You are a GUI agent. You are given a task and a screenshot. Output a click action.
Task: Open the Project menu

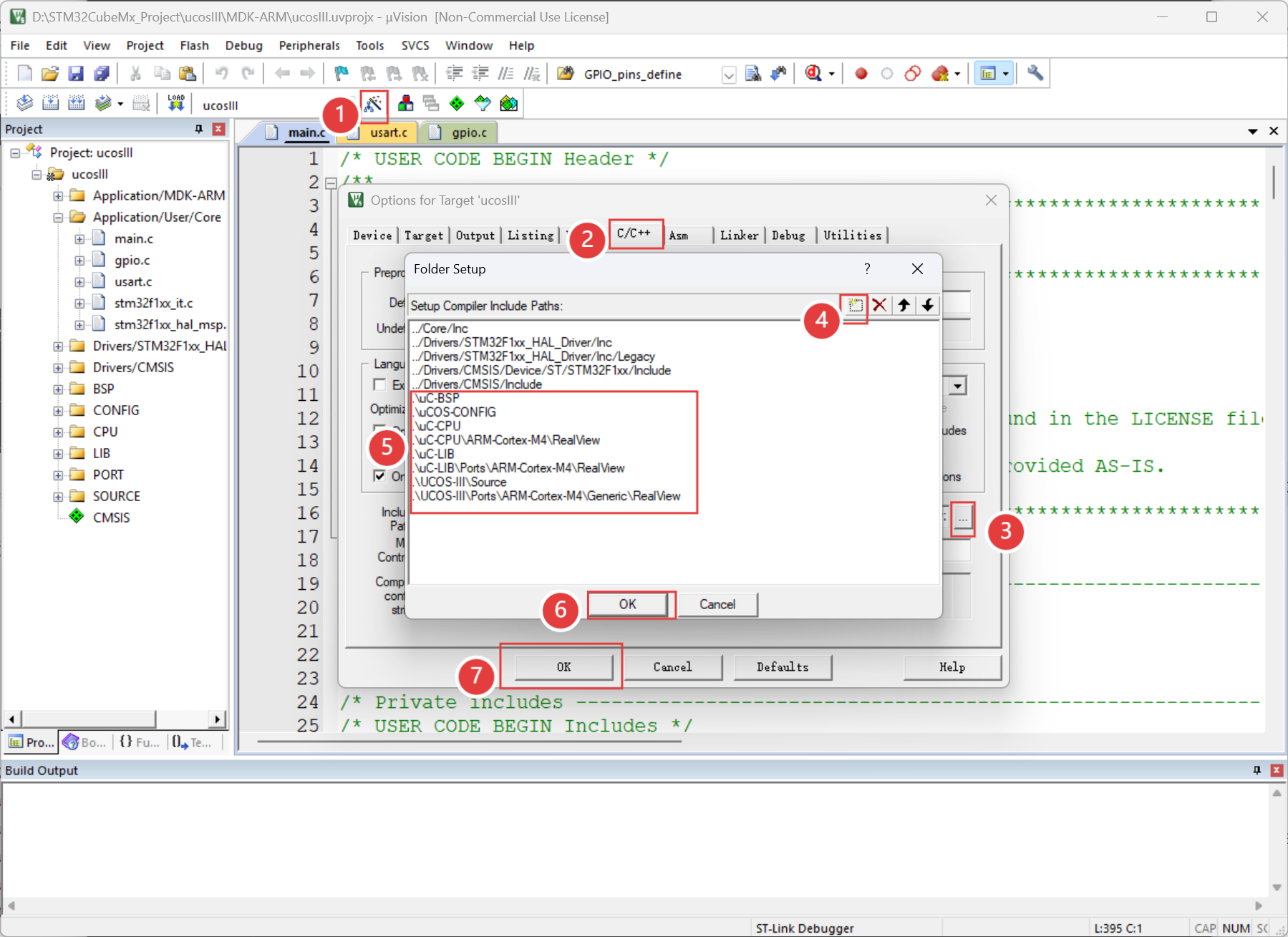tap(145, 45)
